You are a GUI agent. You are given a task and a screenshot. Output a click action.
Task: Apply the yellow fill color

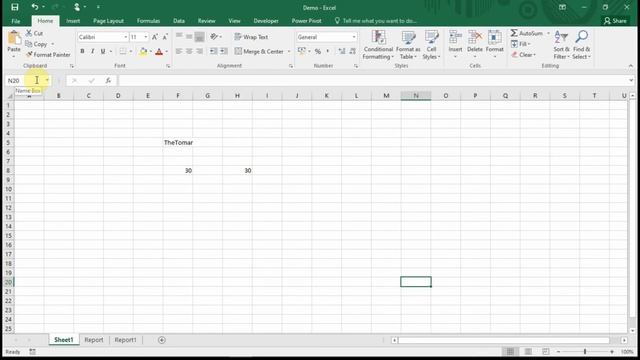point(143,51)
